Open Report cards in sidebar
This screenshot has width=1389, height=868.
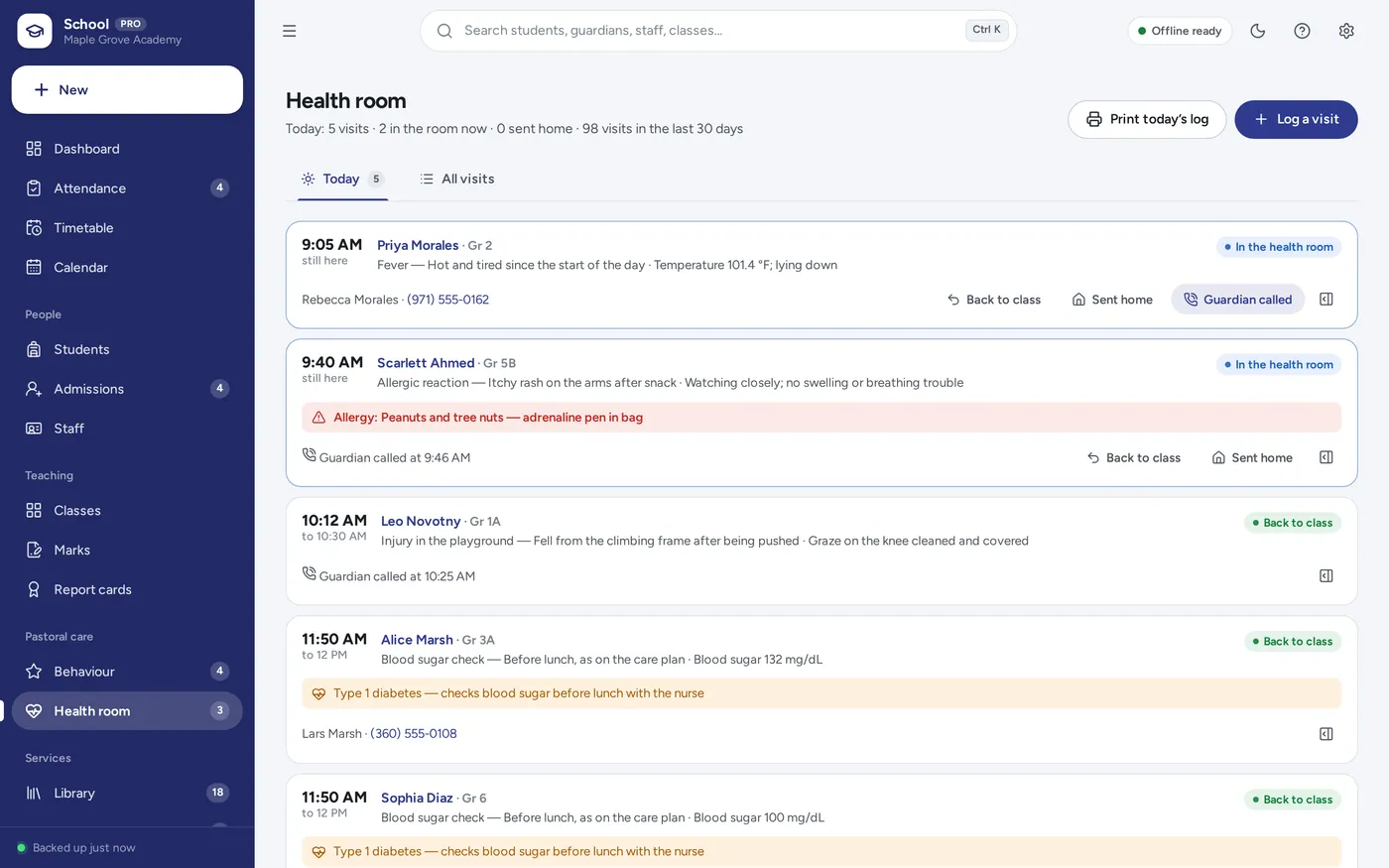(127, 590)
